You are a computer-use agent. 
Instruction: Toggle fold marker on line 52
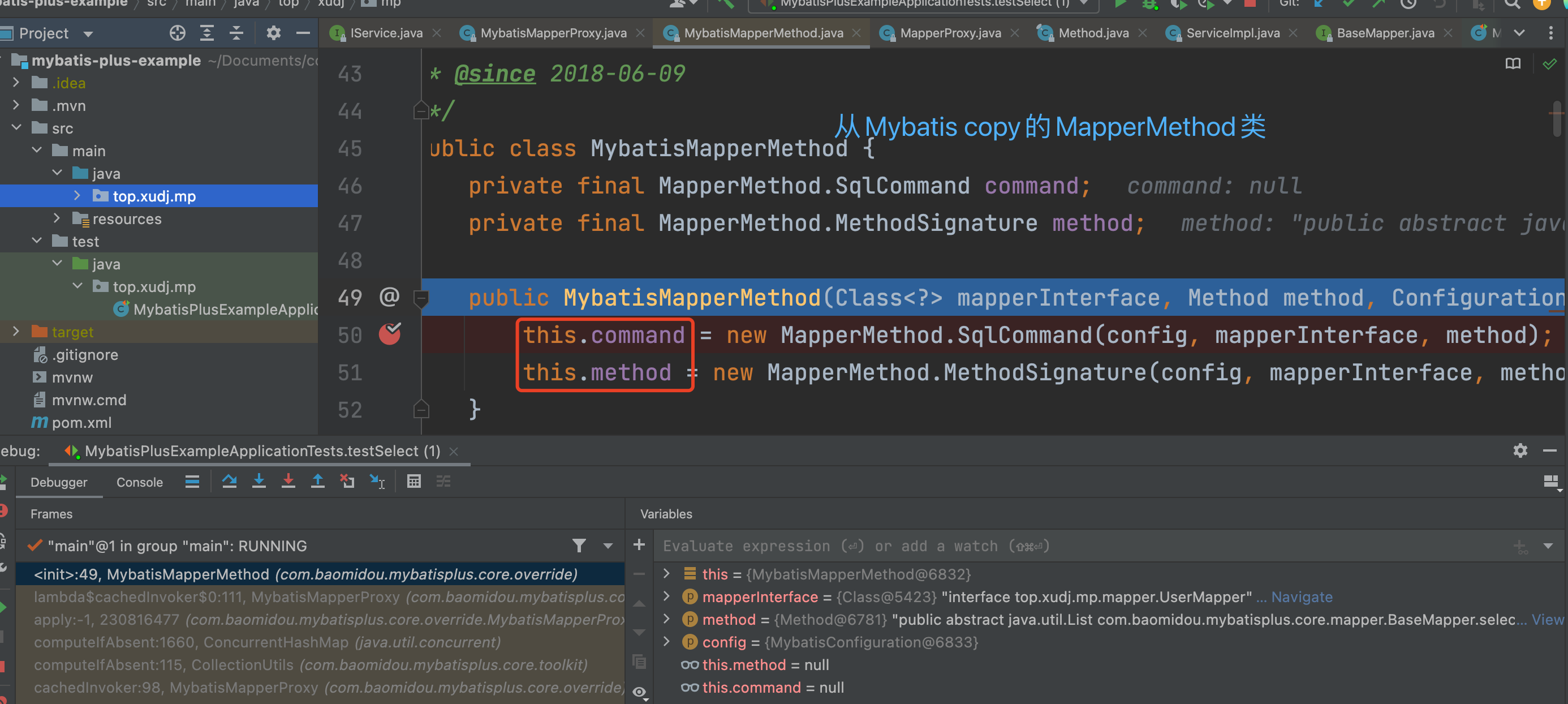(421, 409)
